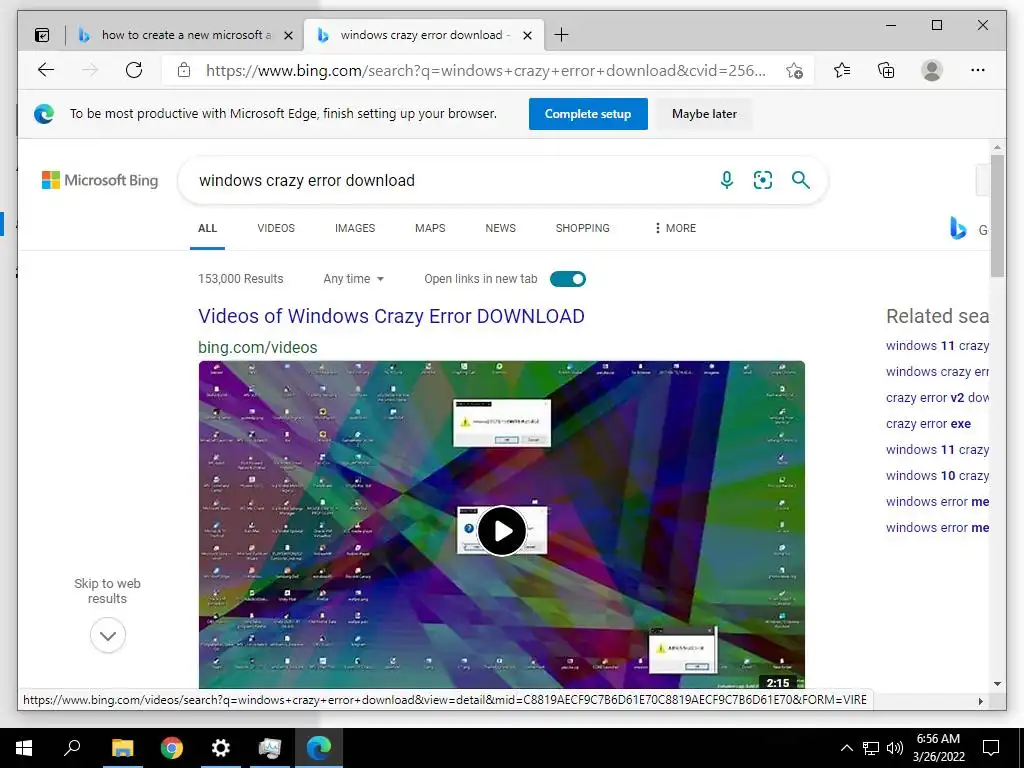Click the Bing chat logo on the right
Image resolution: width=1024 pixels, height=768 pixels.
click(958, 228)
